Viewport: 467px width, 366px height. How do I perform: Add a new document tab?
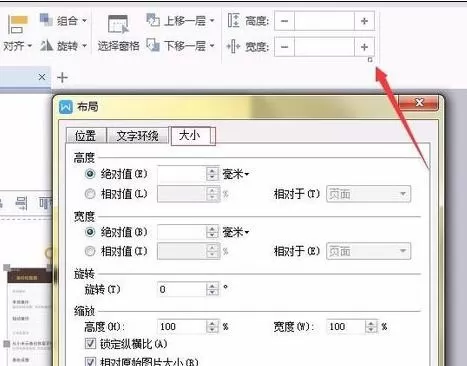coord(62,78)
